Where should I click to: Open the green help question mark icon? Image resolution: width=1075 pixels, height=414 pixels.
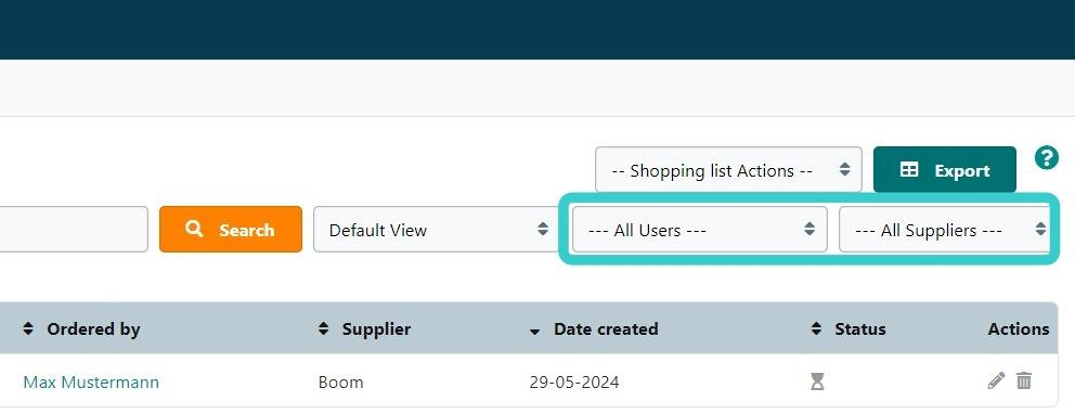(1046, 158)
